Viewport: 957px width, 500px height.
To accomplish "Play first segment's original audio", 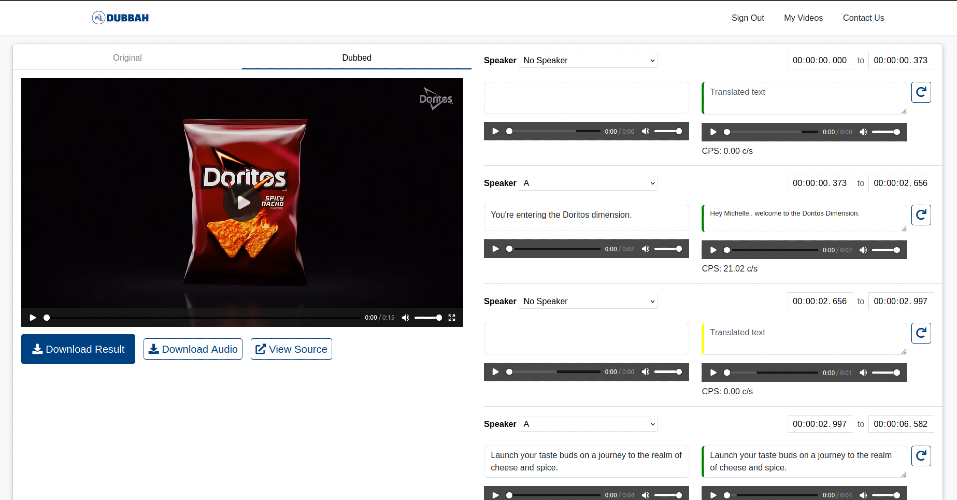I will pyautogui.click(x=496, y=131).
